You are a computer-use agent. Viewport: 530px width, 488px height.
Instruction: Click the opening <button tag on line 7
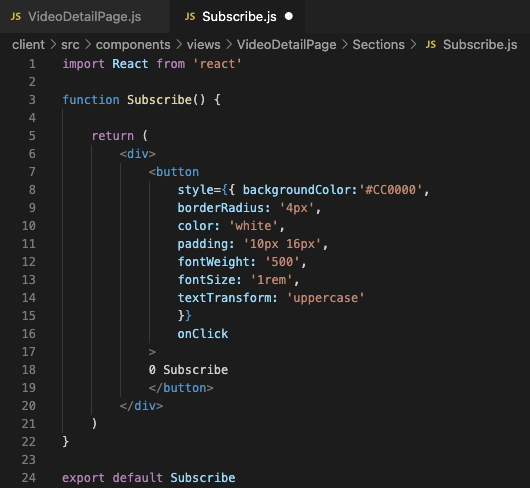tap(174, 172)
